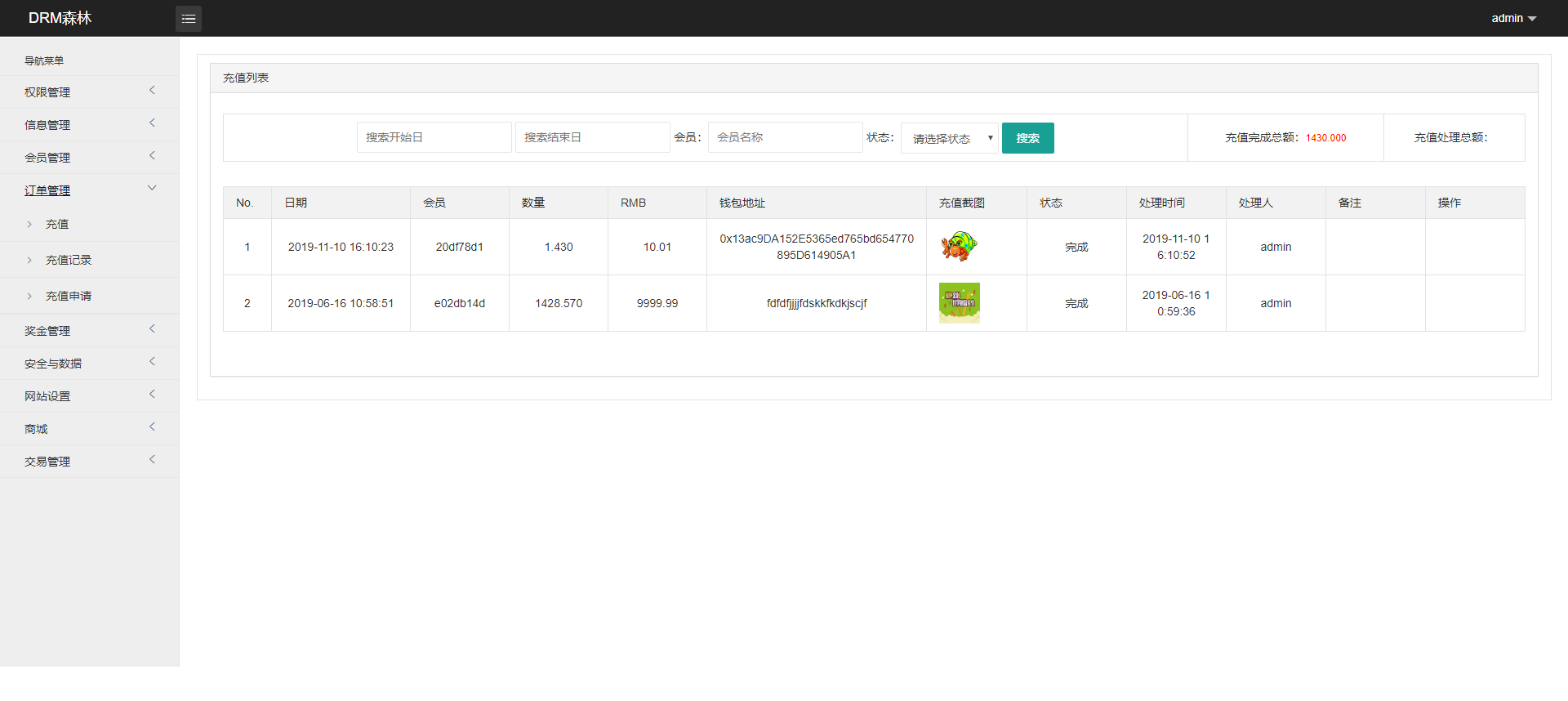Screen dimensions: 1568x701
Task: Open the 充值 submenu item
Action: coord(57,225)
